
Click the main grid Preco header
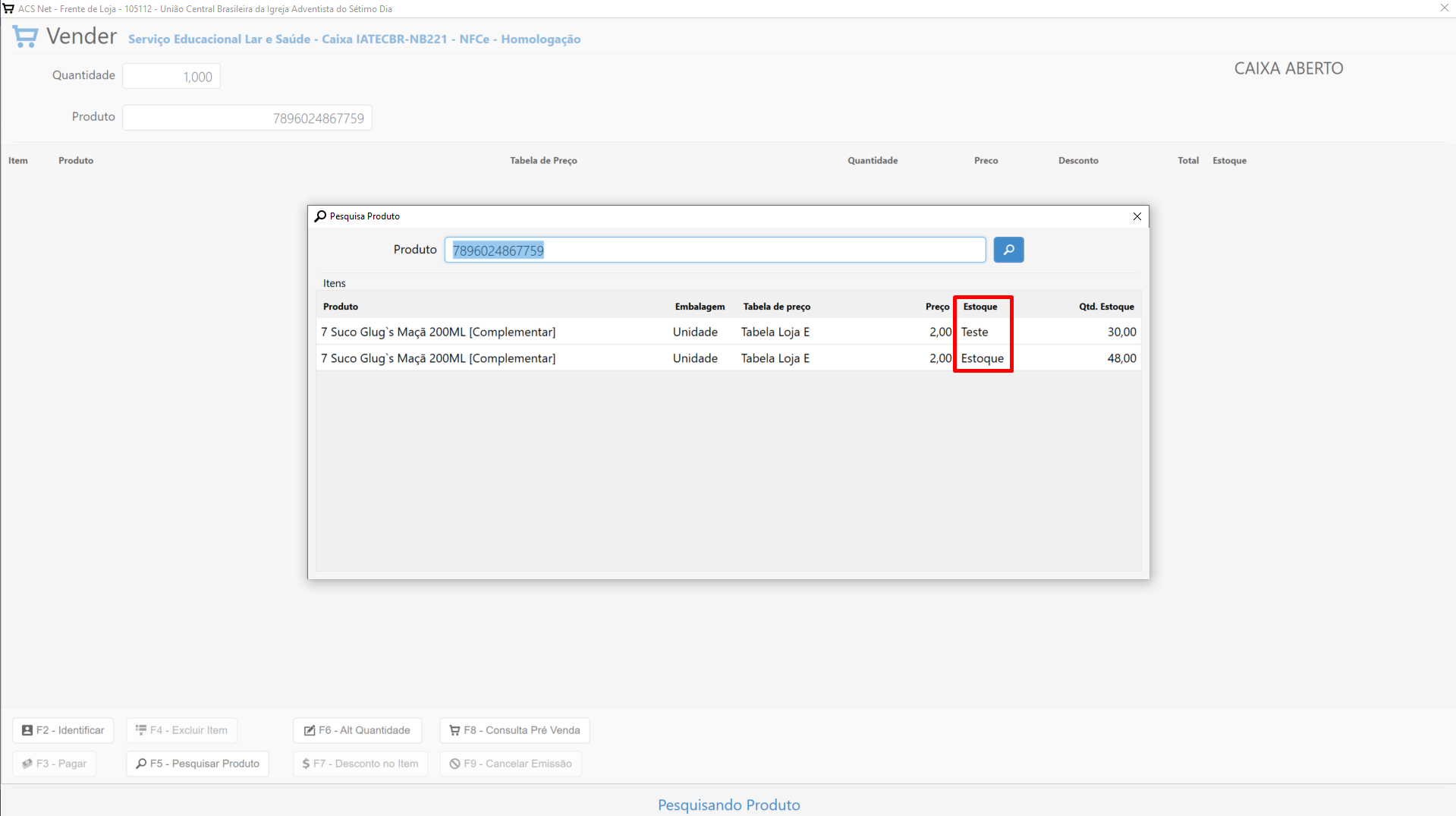point(986,160)
